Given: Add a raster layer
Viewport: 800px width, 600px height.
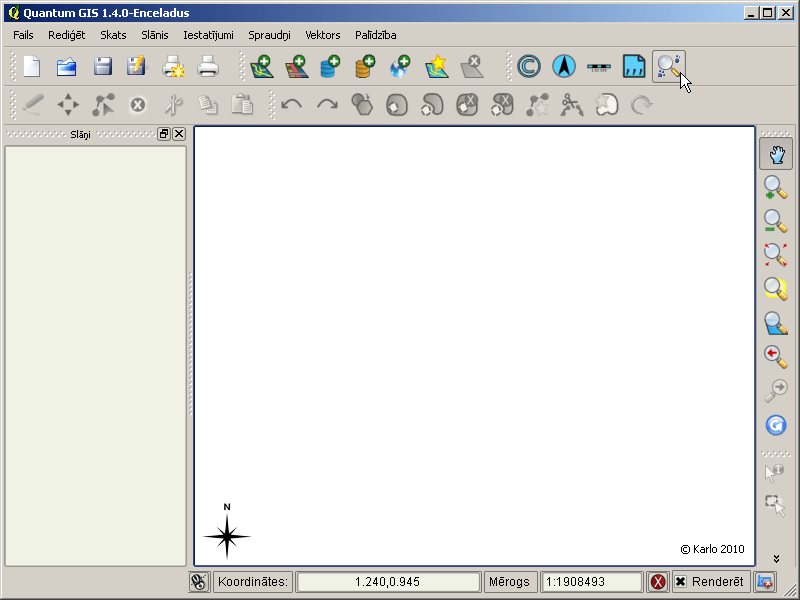Looking at the screenshot, I should click(297, 66).
